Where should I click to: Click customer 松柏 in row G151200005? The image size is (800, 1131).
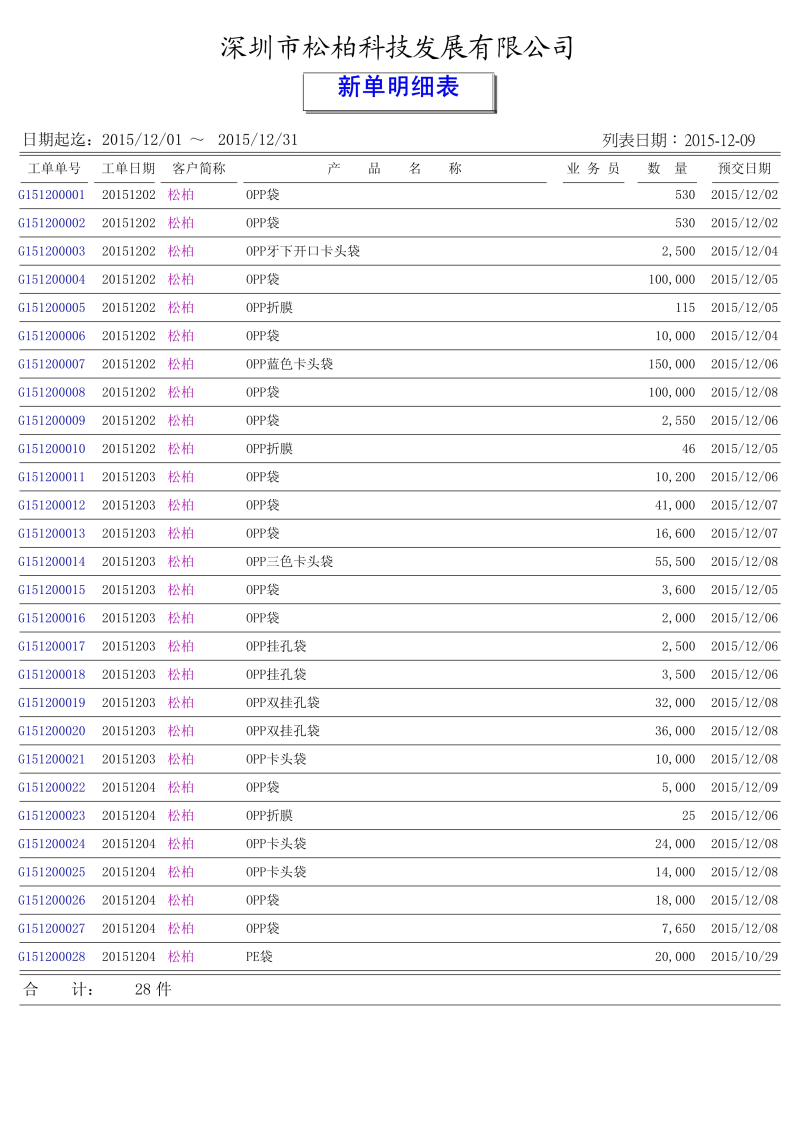tap(181, 308)
